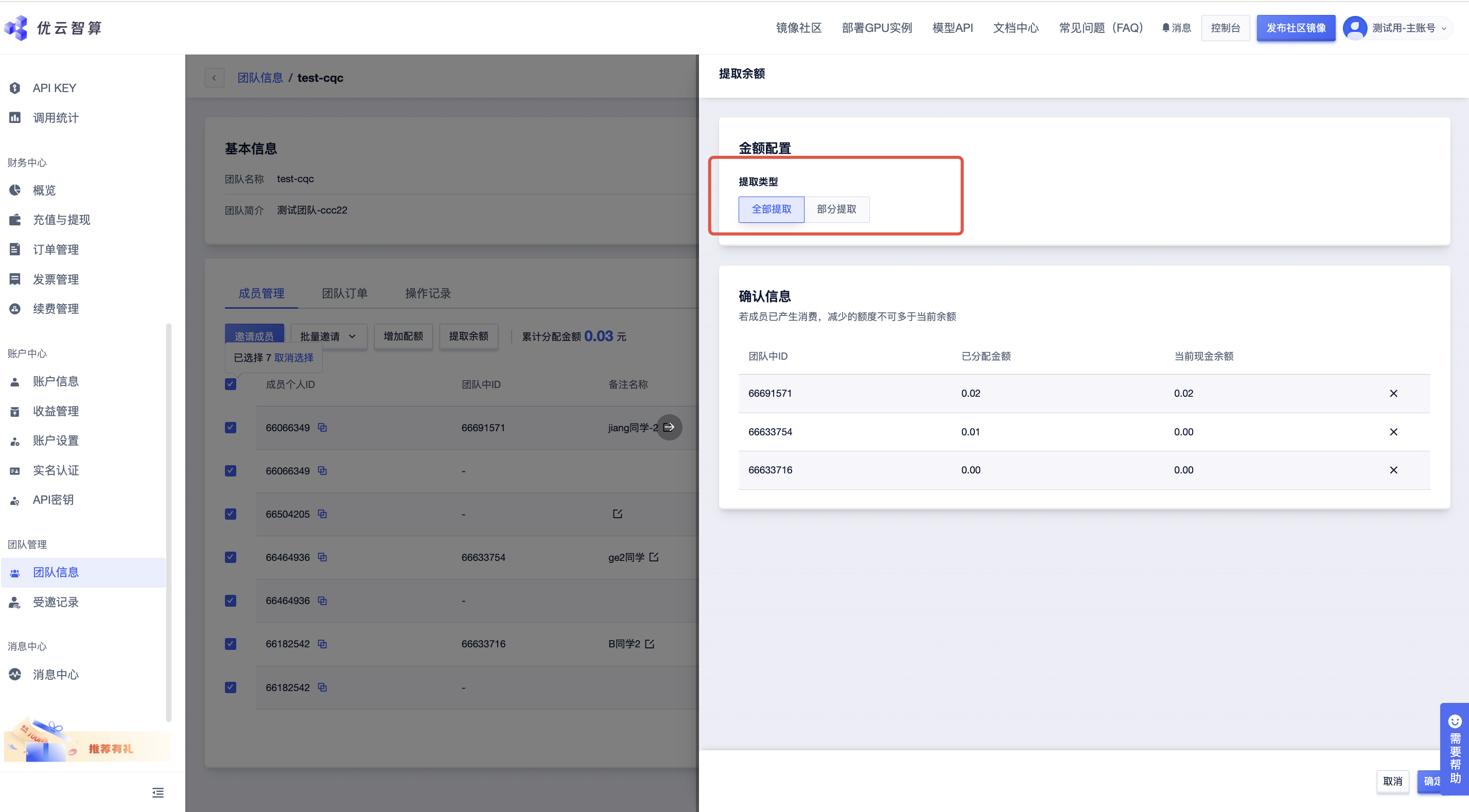Open the 需要帮助 floating help widget
This screenshot has width=1469, height=812.
coord(1455,749)
